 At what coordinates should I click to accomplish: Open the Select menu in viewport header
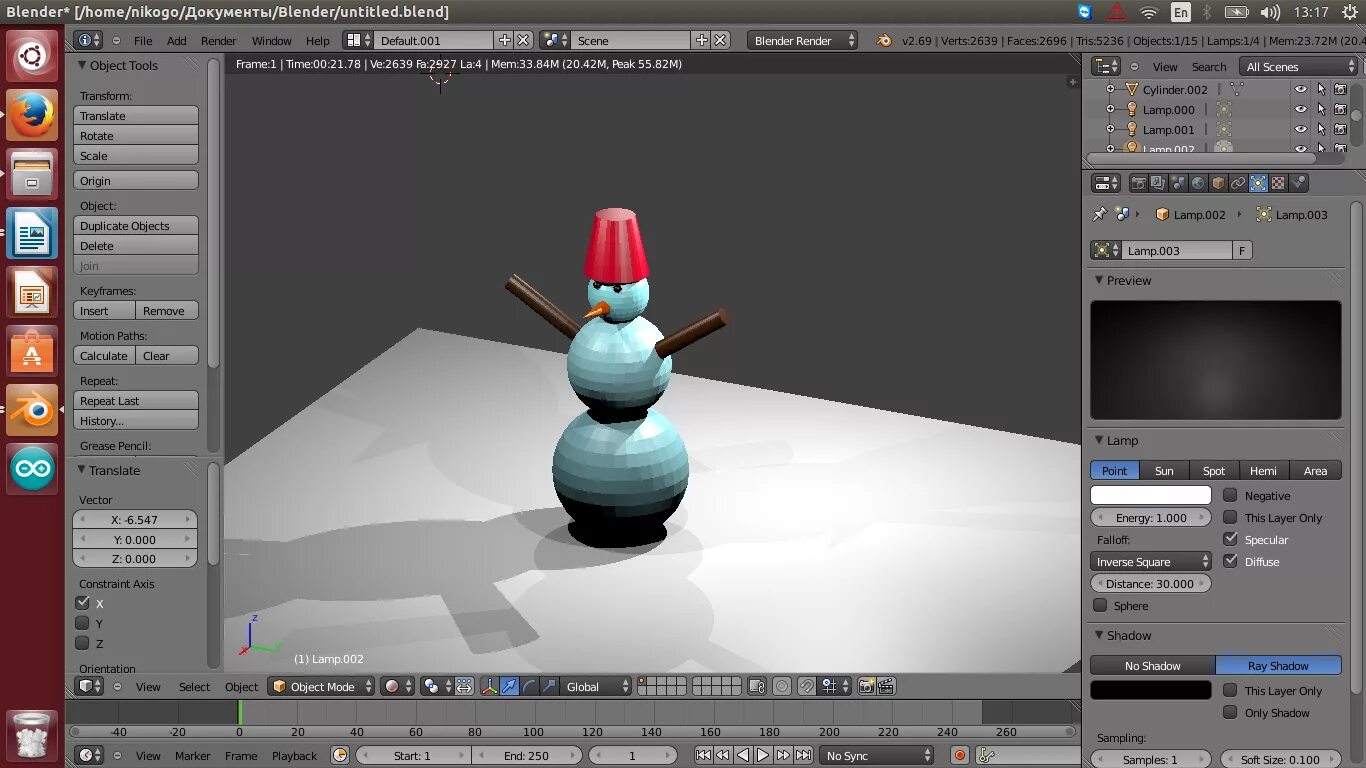pos(194,687)
